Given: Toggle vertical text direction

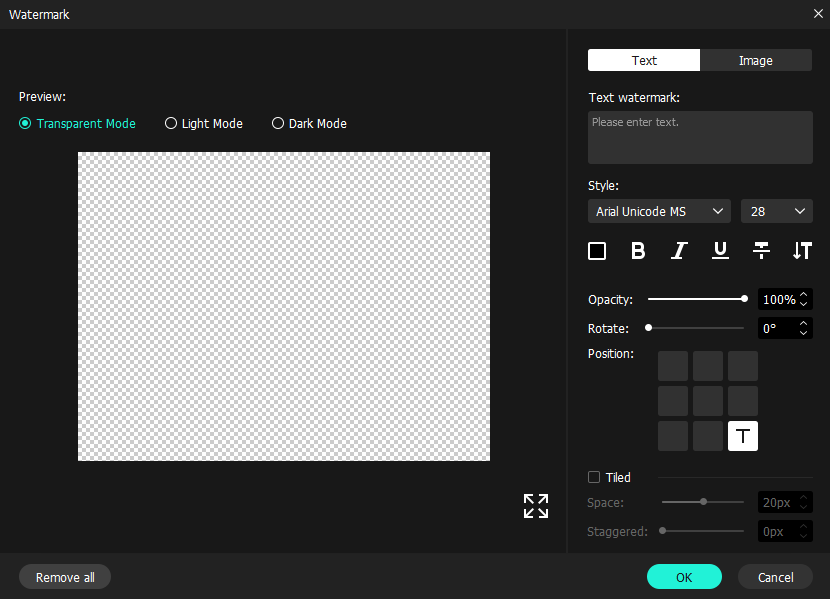Looking at the screenshot, I should click(x=802, y=251).
